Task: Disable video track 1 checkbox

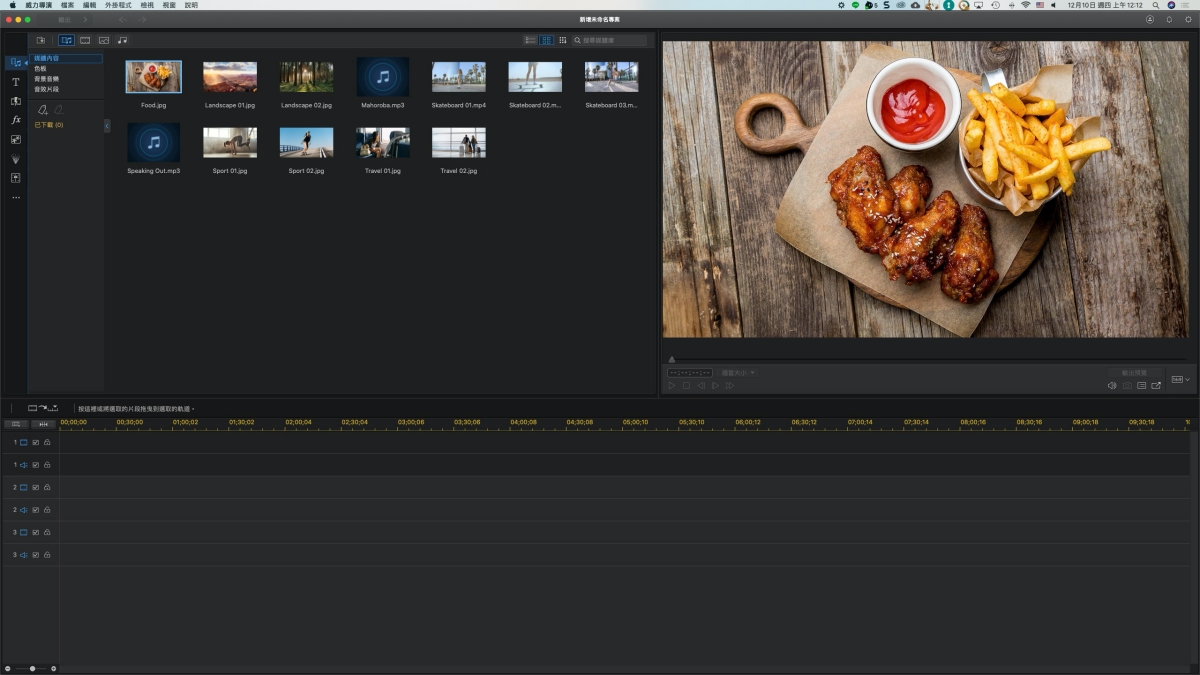Action: click(x=35, y=442)
